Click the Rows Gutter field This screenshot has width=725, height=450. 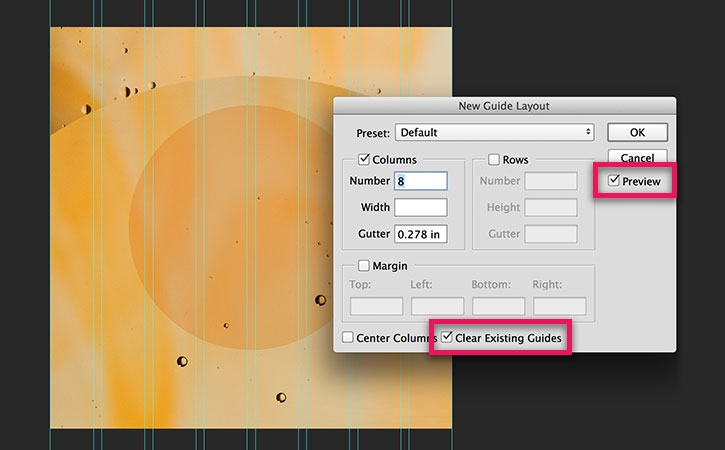551,234
